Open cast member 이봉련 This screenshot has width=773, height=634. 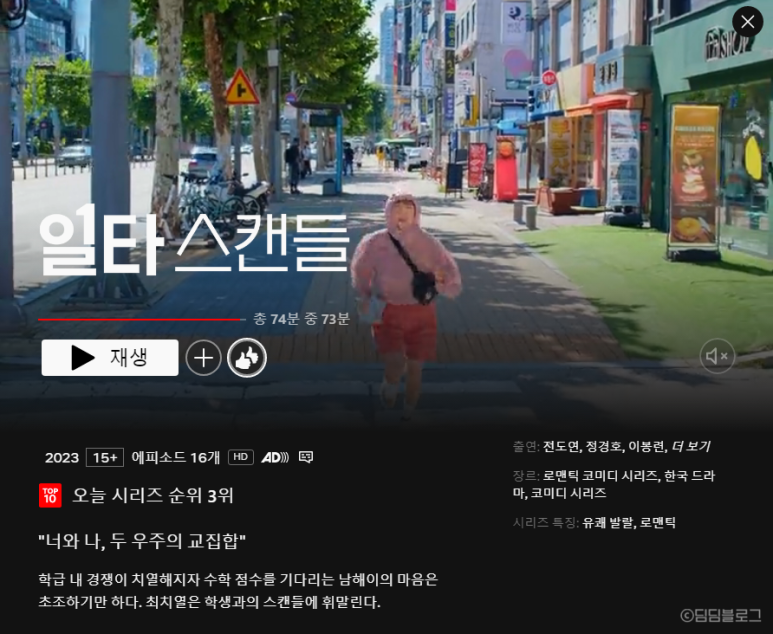pos(647,447)
